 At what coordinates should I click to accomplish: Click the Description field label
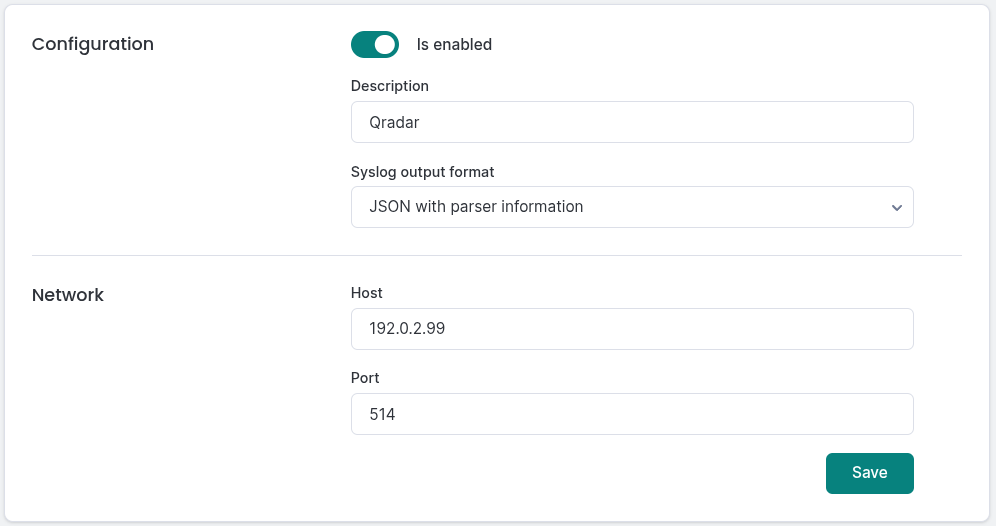(x=389, y=86)
